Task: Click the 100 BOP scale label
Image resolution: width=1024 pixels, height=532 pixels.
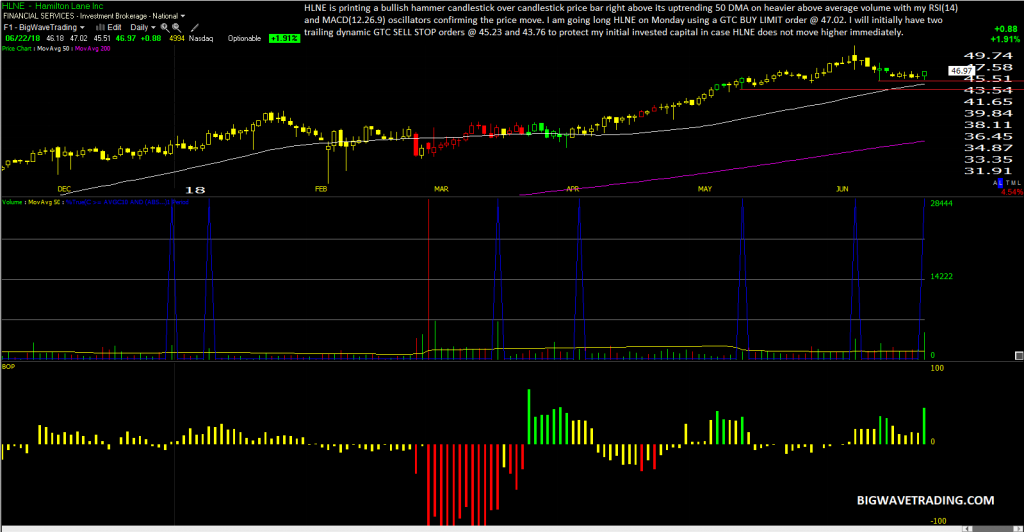Action: click(x=937, y=368)
